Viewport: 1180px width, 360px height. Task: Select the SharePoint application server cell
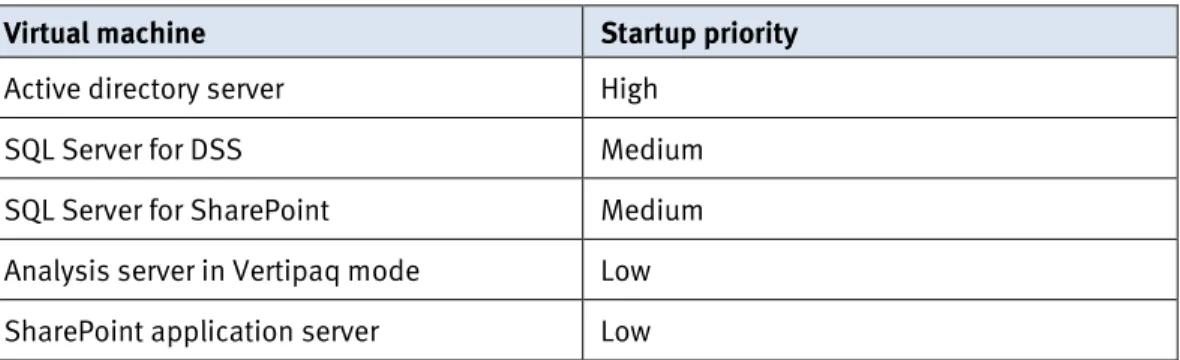(290, 330)
